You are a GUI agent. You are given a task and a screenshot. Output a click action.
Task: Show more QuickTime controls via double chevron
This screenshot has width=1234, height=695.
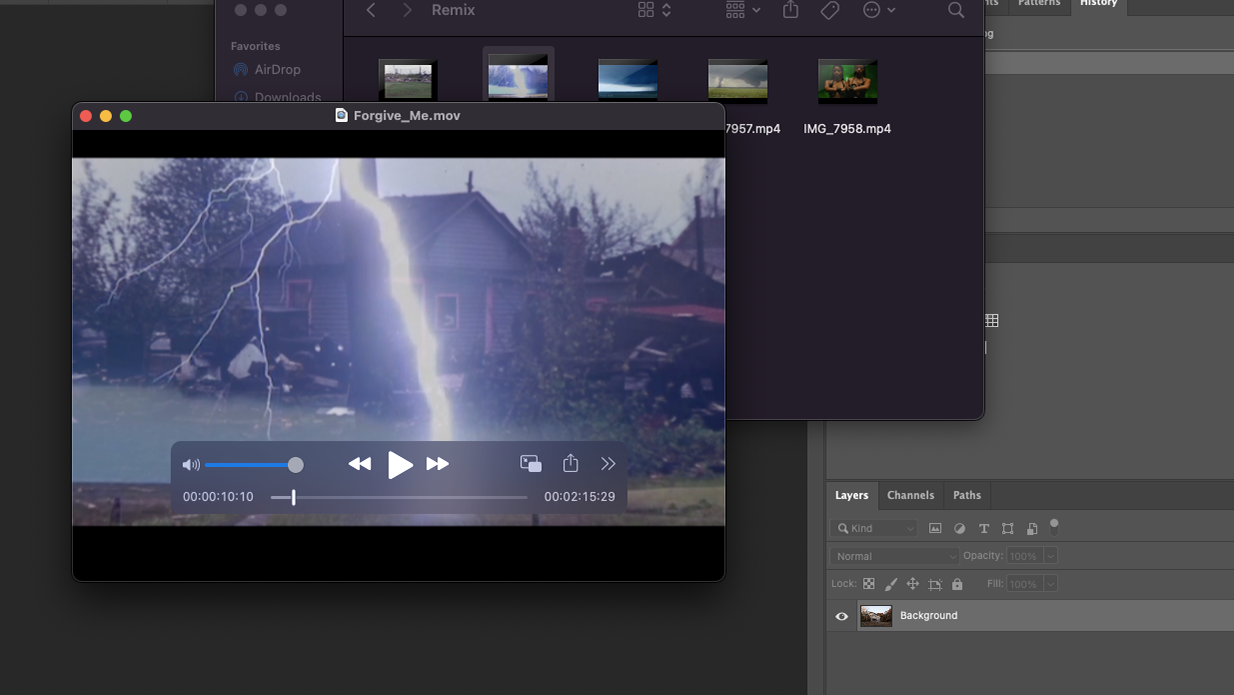pos(608,463)
